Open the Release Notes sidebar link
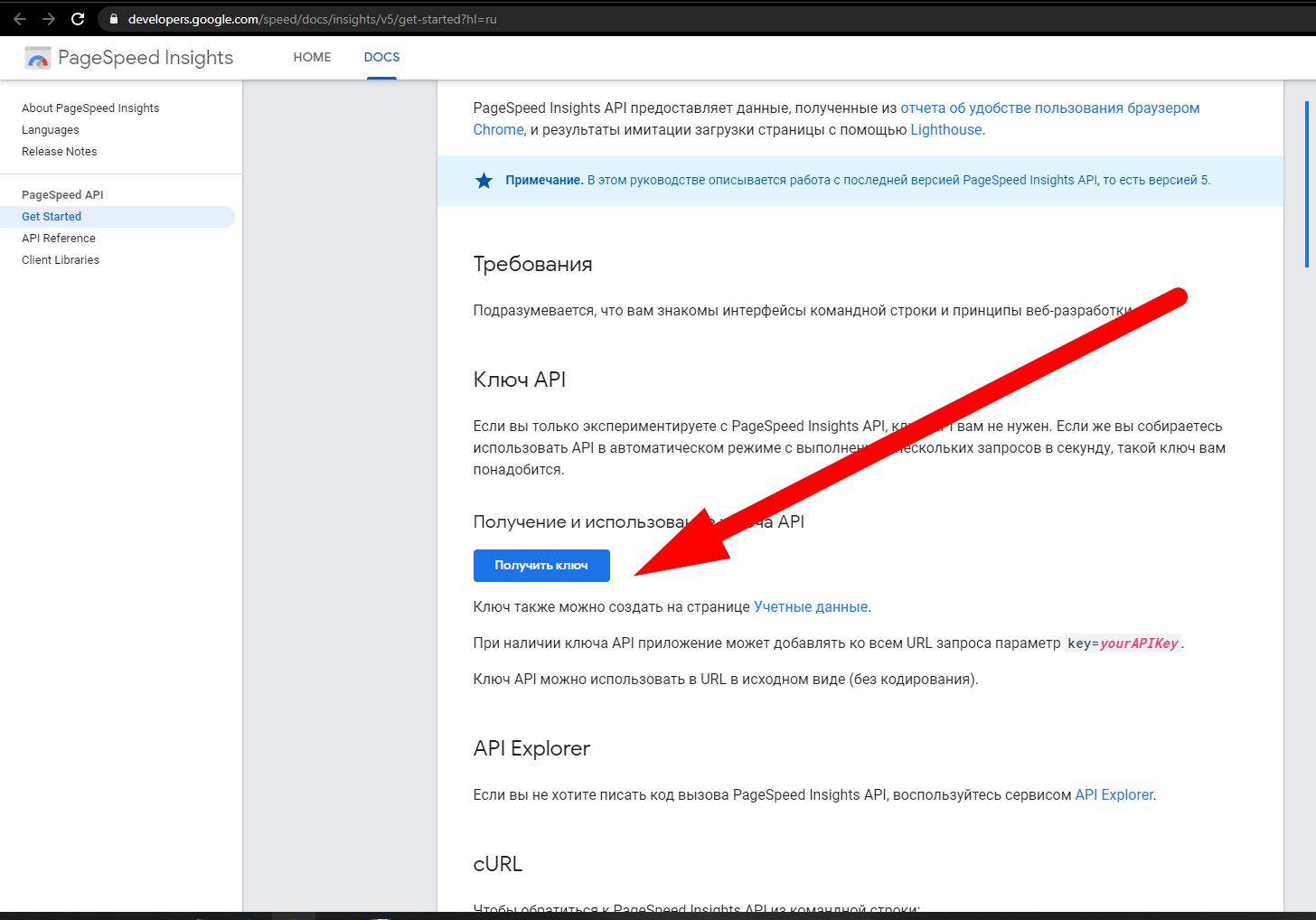Screen dimensions: 1316x920 (60, 152)
